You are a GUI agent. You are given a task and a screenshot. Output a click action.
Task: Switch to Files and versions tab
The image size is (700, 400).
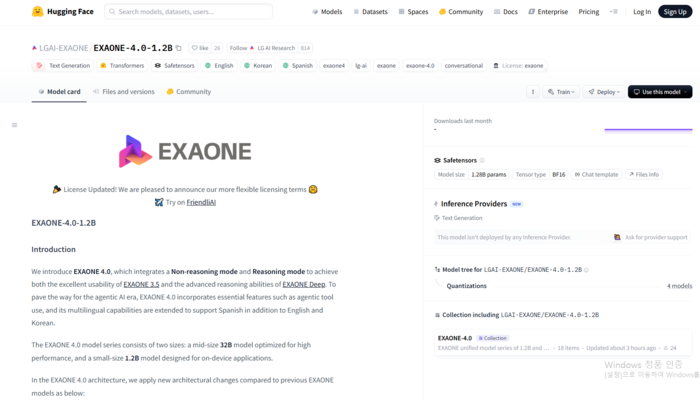point(124,92)
